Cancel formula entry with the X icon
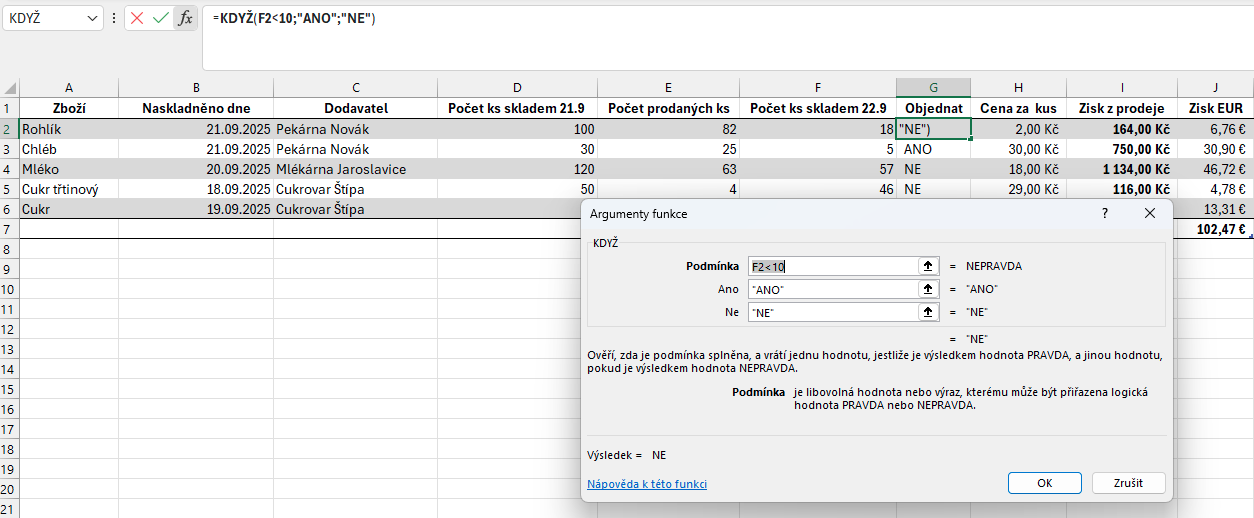This screenshot has height=518, width=1254. click(137, 18)
